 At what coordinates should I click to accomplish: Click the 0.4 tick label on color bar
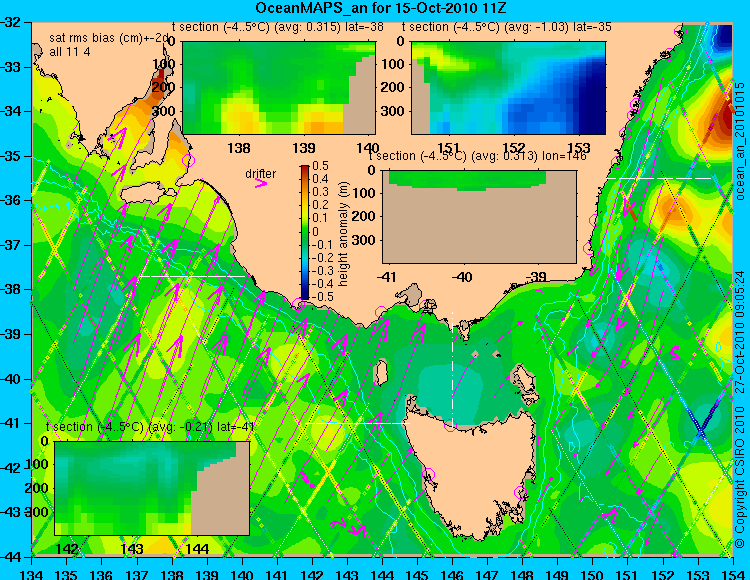(320, 179)
